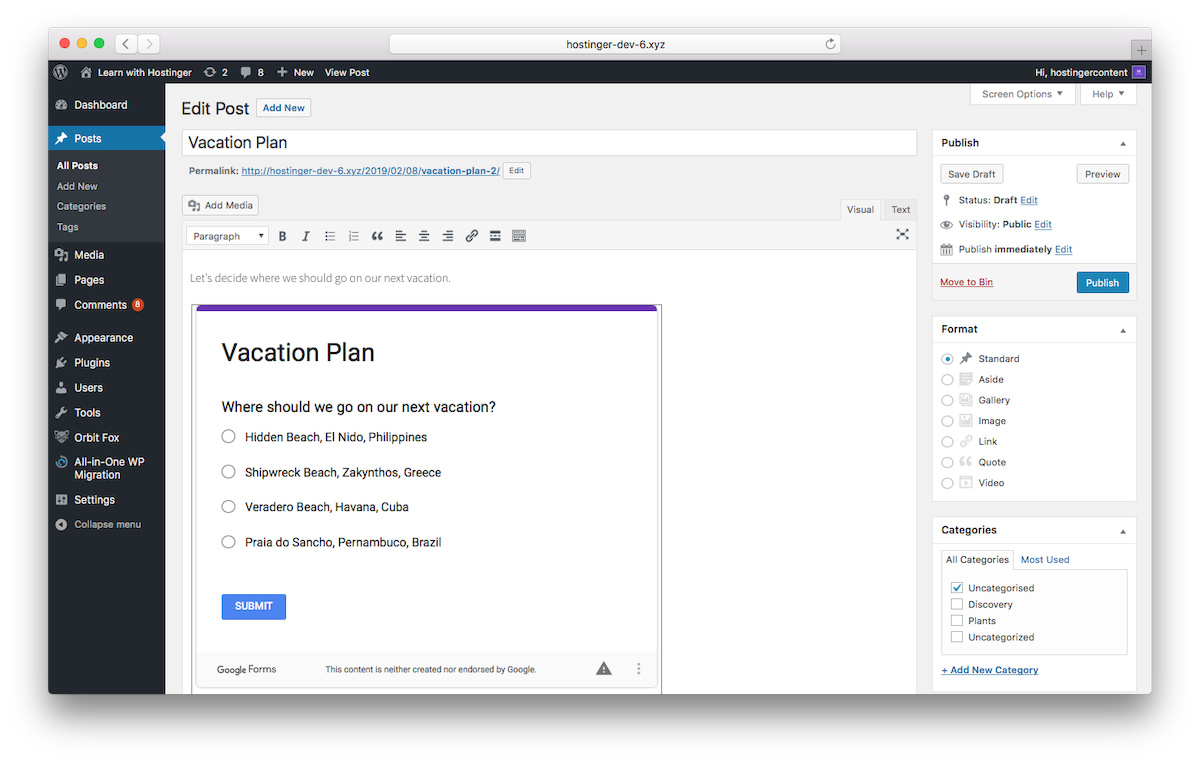Select Veradero Beach, Havana option
Viewport: 1200px width, 763px height.
tap(228, 507)
